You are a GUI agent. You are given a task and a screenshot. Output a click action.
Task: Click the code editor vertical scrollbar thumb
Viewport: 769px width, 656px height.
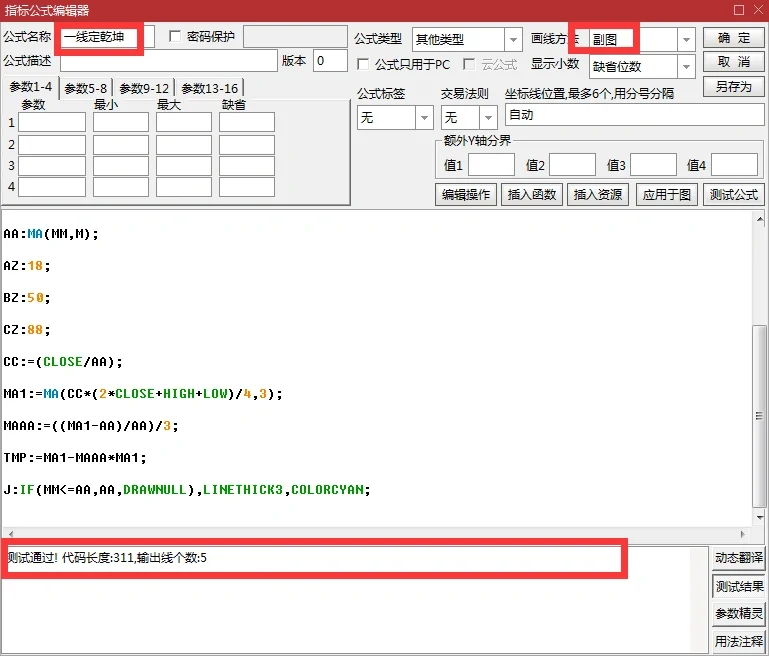(760, 416)
